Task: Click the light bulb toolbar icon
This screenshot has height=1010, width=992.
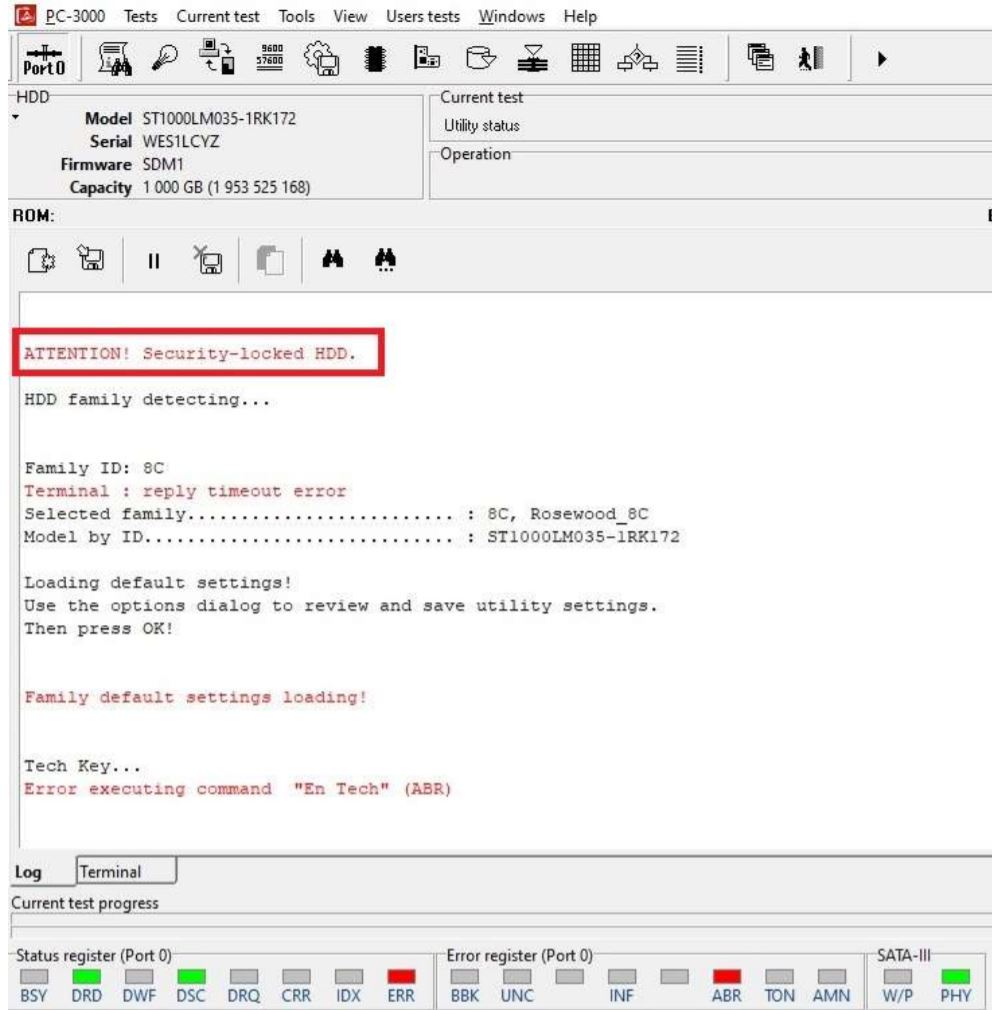Action: [x=165, y=59]
